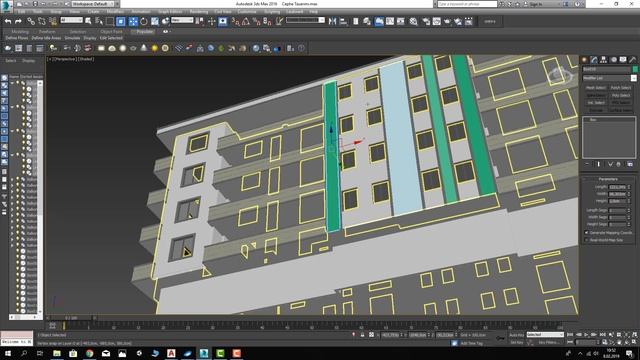The width and height of the screenshot is (640, 360).
Task: Click Configure Modifier Sets icon below stack
Action: click(x=630, y=164)
